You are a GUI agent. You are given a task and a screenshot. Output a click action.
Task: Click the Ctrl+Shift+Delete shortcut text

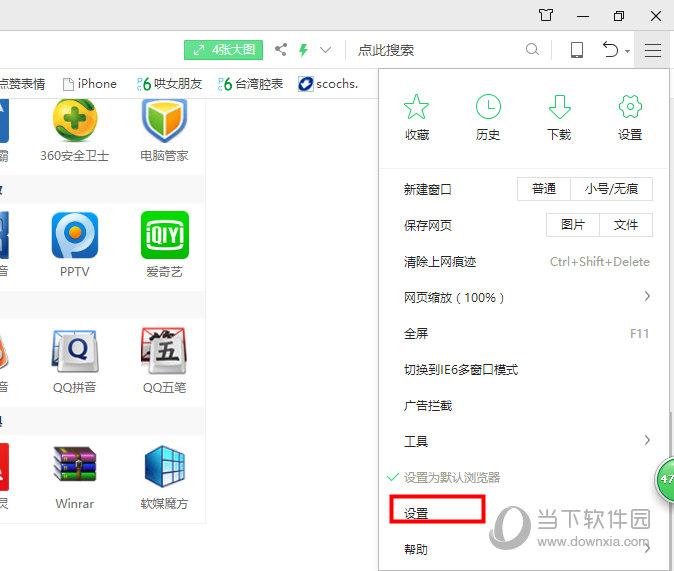(x=600, y=262)
